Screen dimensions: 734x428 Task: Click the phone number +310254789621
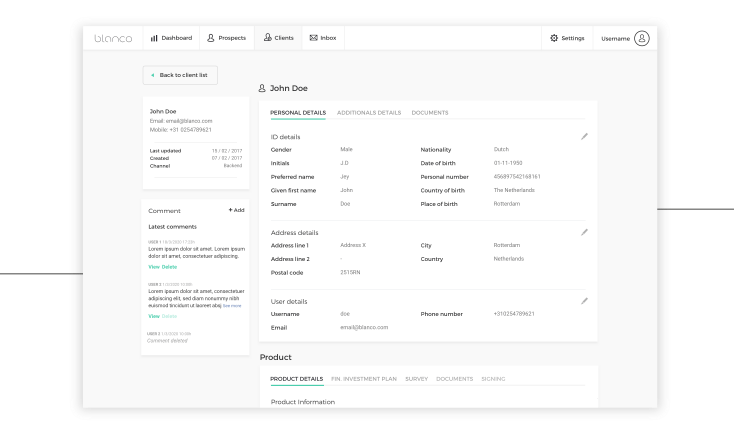coord(514,314)
